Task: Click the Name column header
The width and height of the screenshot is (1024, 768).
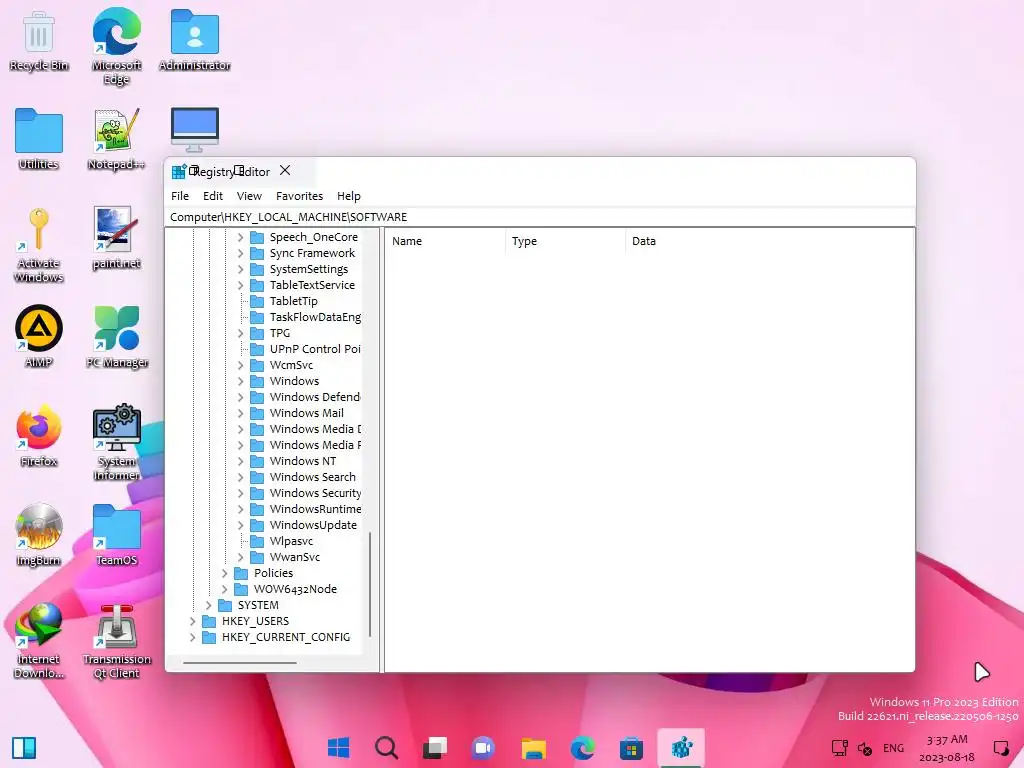Action: (x=445, y=241)
